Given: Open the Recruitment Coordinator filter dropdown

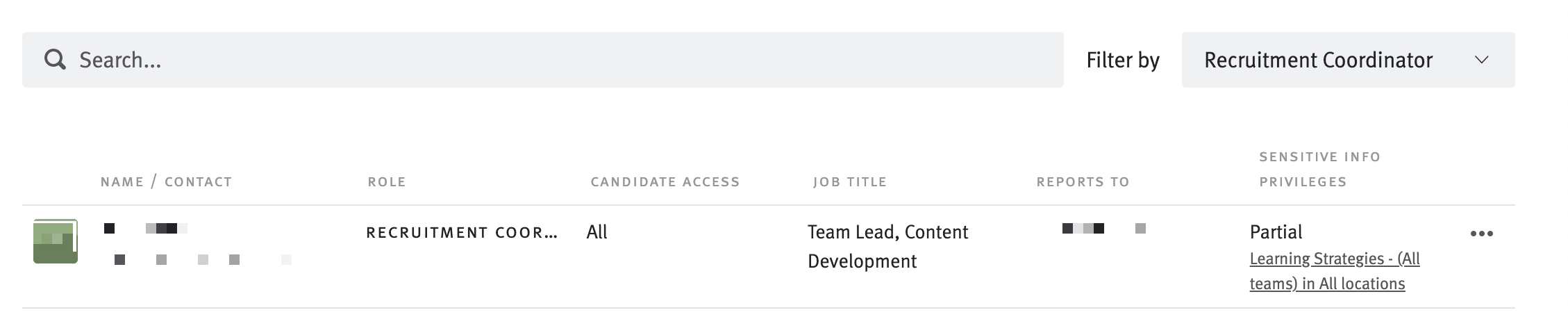Looking at the screenshot, I should click(1347, 60).
